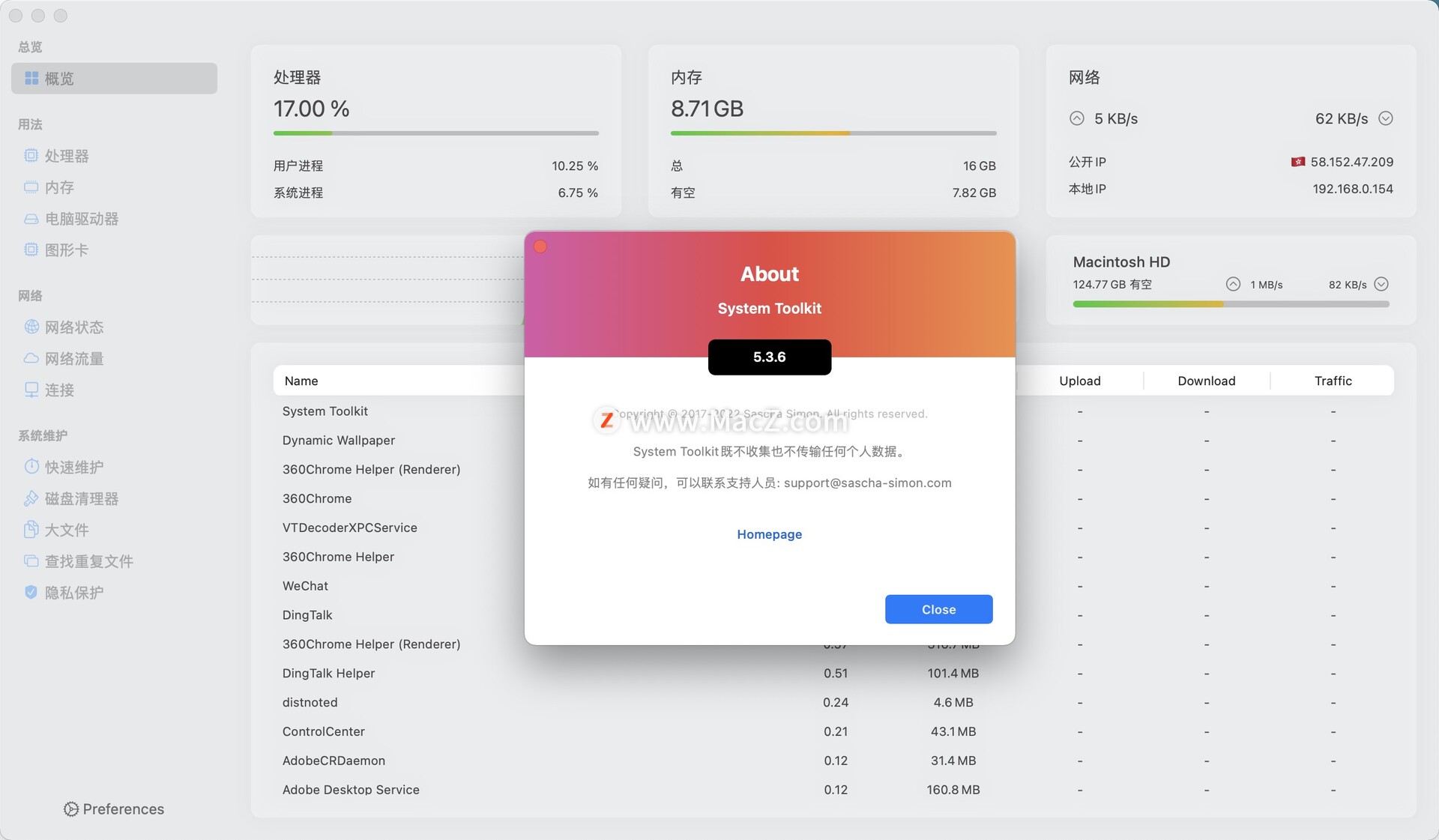
Task: Click the network upload arrow icon beside 5 KB/s
Action: (1077, 118)
